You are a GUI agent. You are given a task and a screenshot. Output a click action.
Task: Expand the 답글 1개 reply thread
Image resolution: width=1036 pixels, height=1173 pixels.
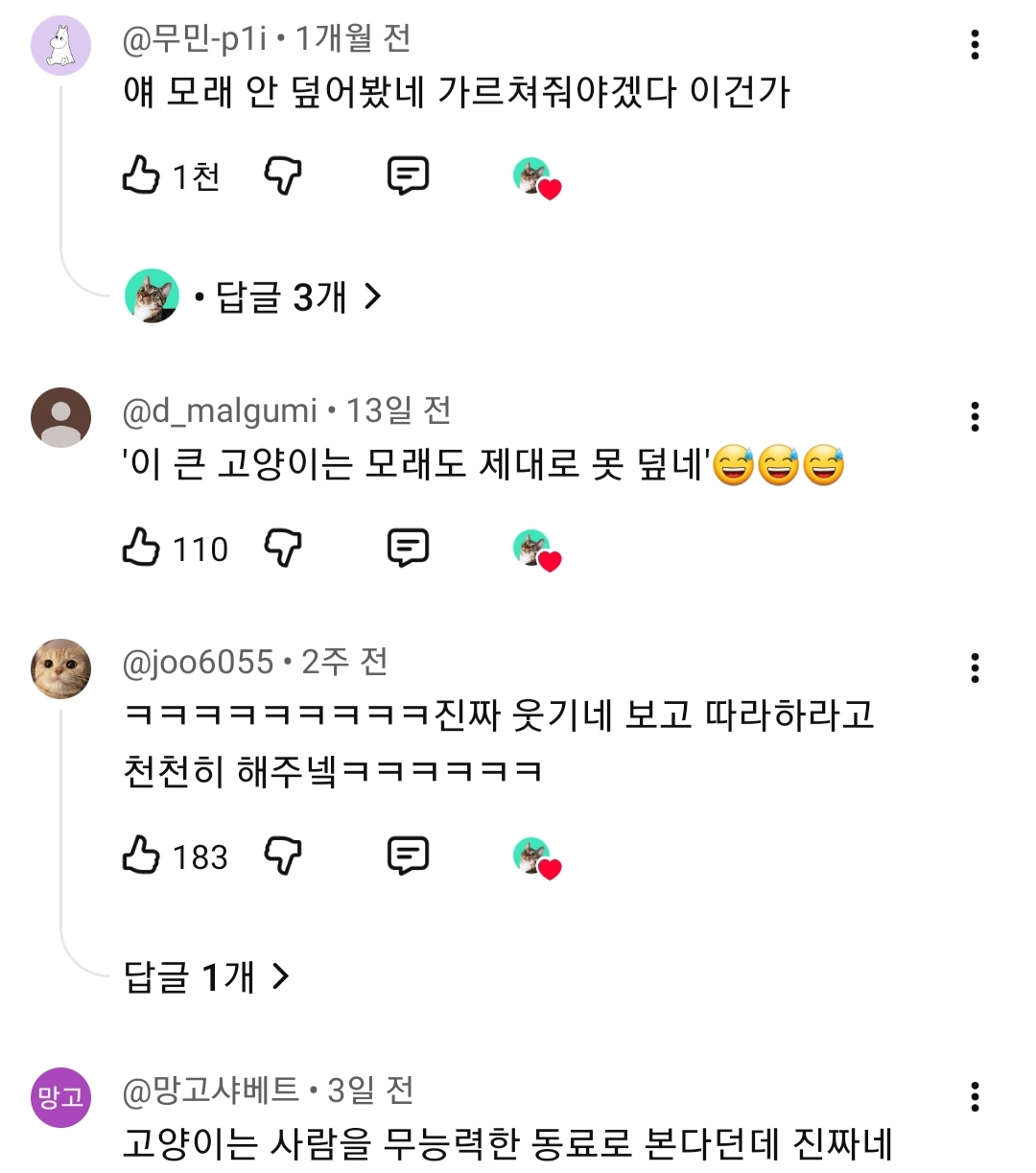[206, 977]
